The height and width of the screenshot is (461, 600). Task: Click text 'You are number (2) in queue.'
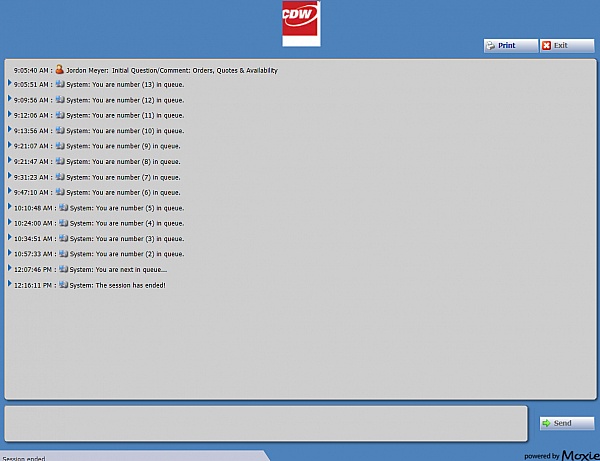click(140, 254)
